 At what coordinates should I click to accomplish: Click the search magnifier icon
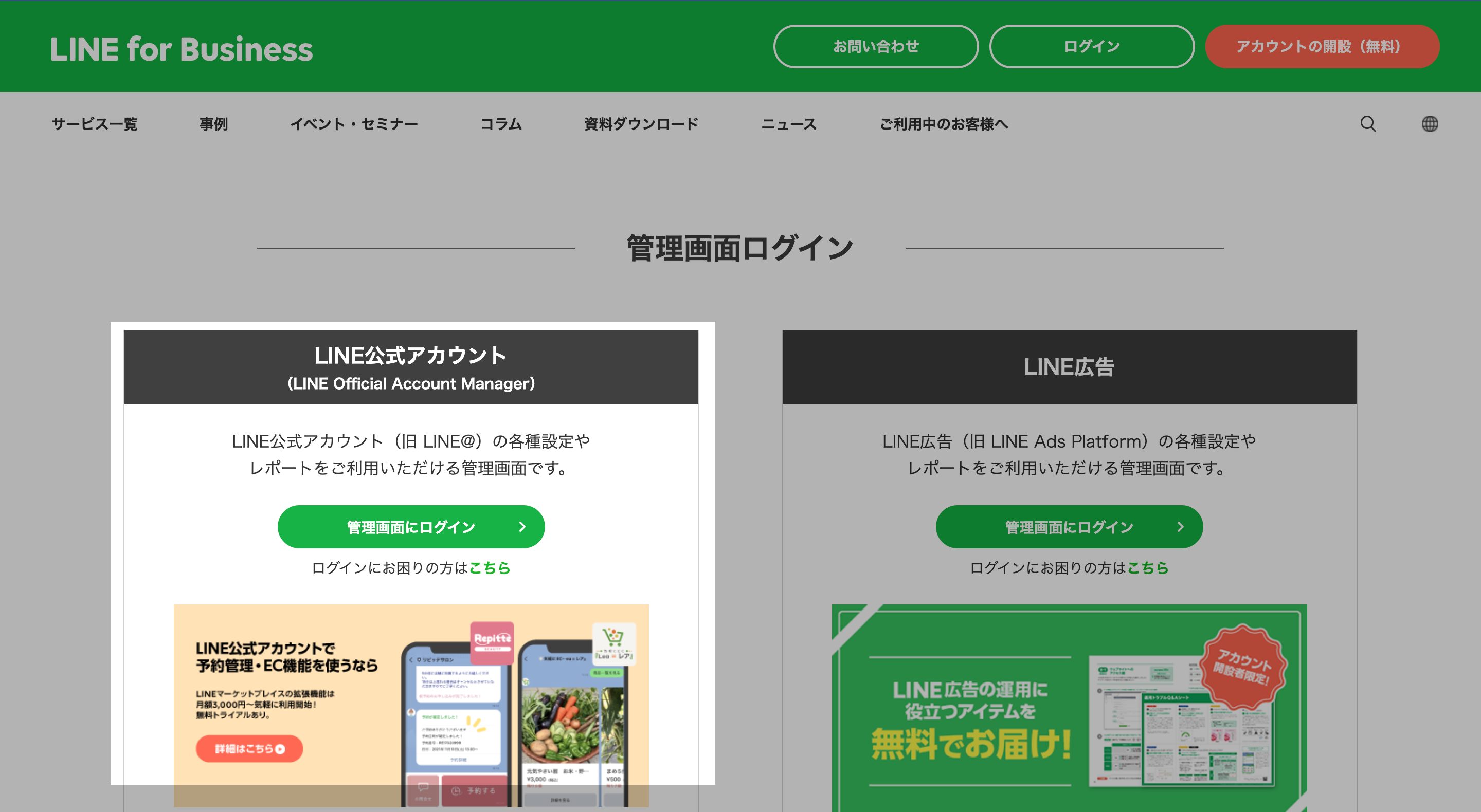coord(1368,123)
